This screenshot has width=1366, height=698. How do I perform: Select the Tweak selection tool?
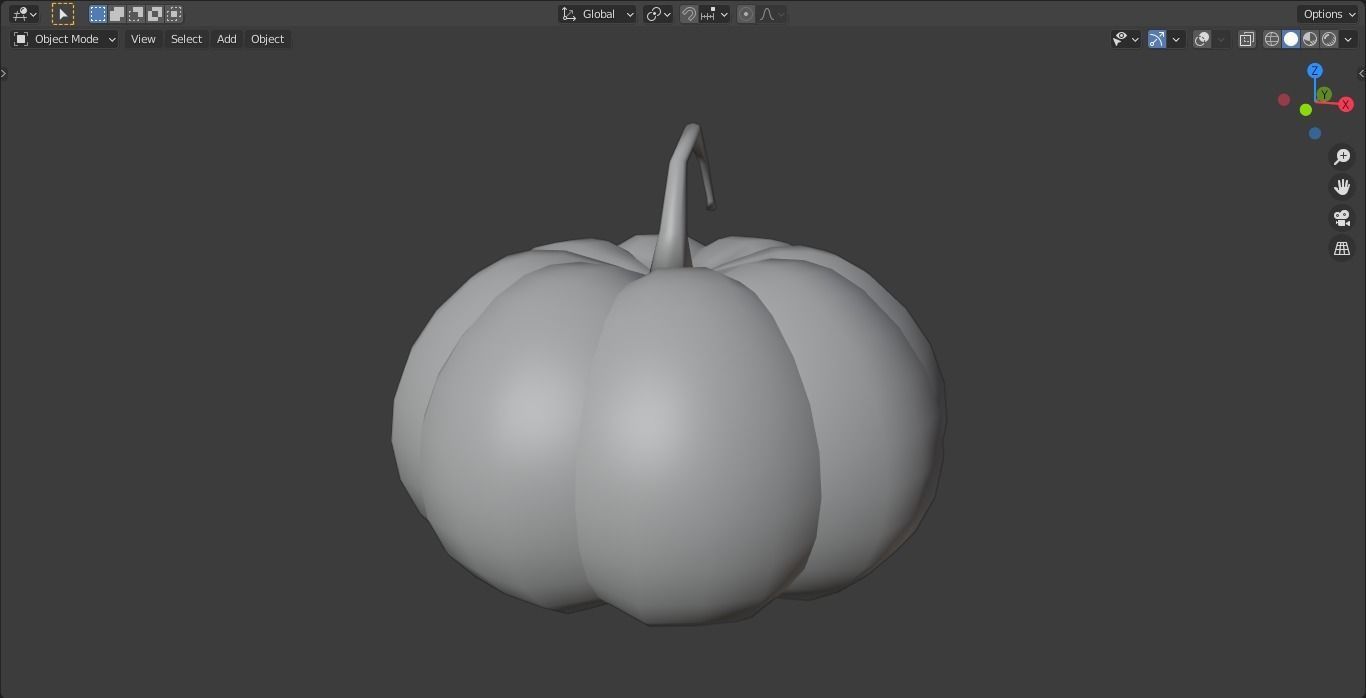tap(63, 14)
